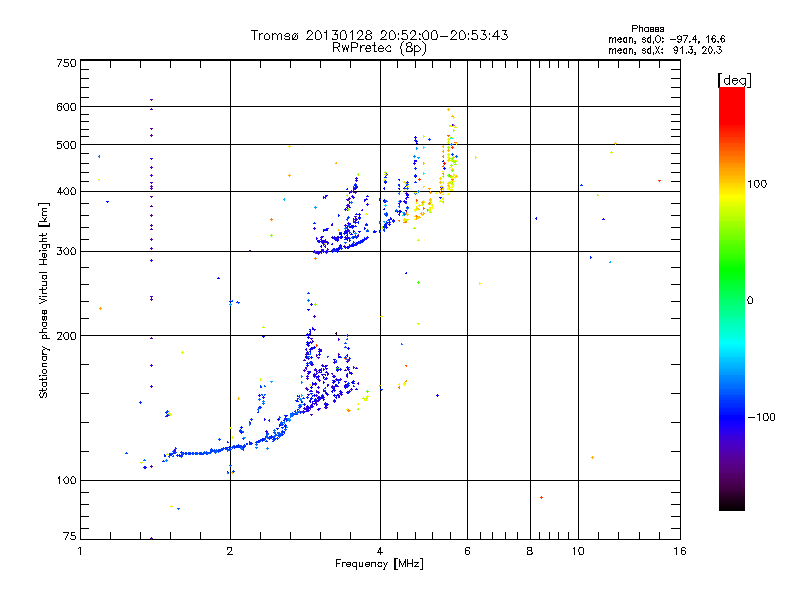800x600 pixels.
Task: Click the x-axis tick label '1'
Action: pos(80,551)
